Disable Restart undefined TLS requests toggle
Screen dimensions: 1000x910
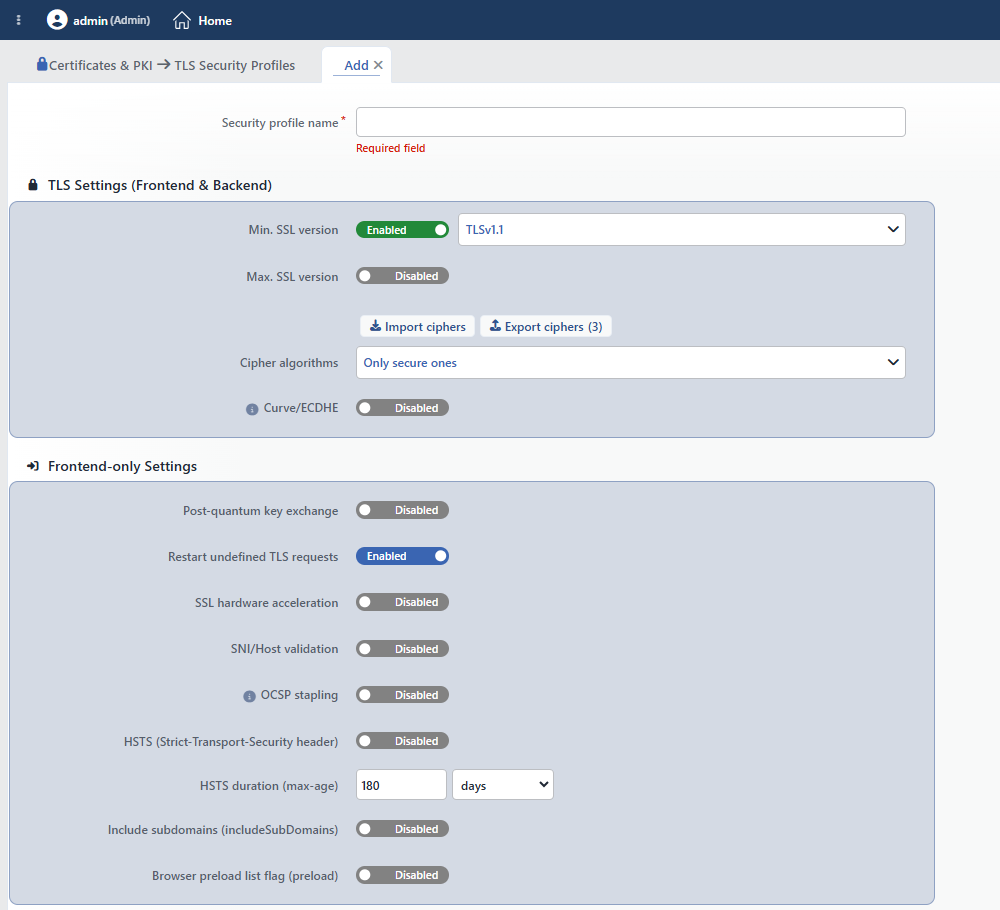[402, 556]
